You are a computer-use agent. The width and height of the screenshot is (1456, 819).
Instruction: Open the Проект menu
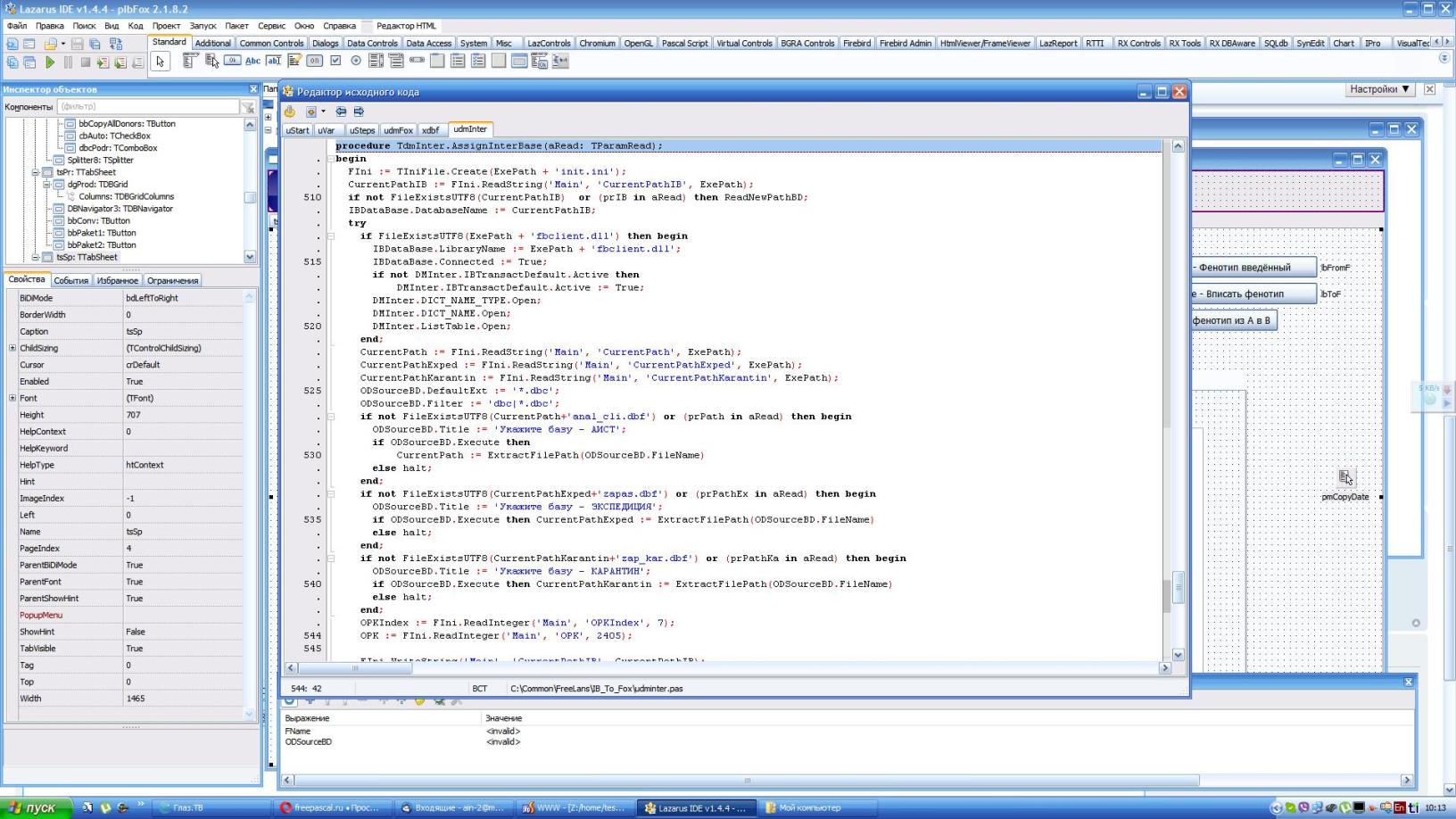(x=165, y=26)
